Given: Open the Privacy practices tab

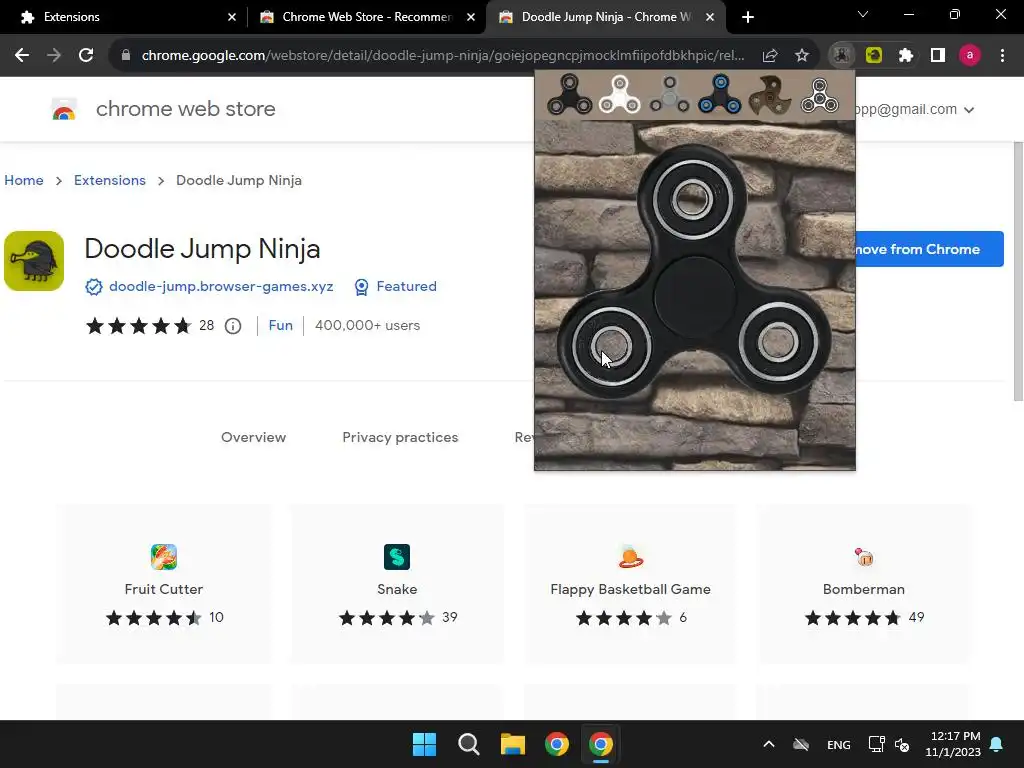Looking at the screenshot, I should [400, 438].
